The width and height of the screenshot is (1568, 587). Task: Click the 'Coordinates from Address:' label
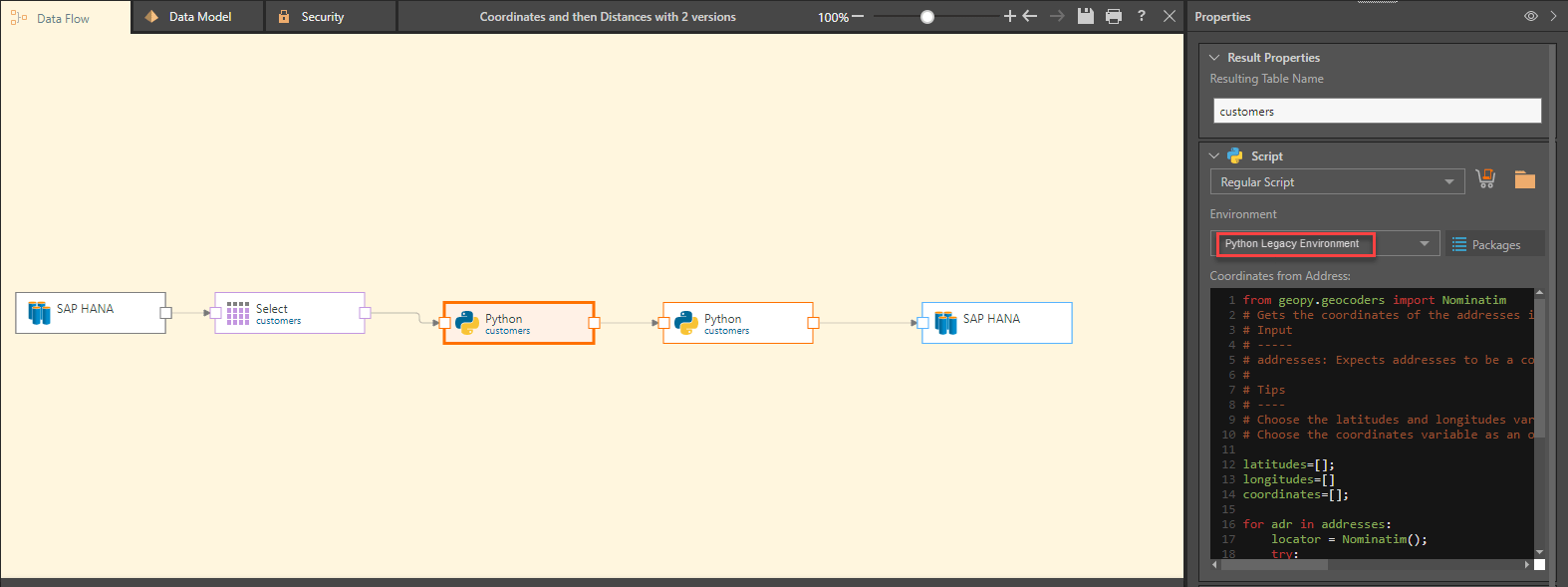(x=1279, y=276)
